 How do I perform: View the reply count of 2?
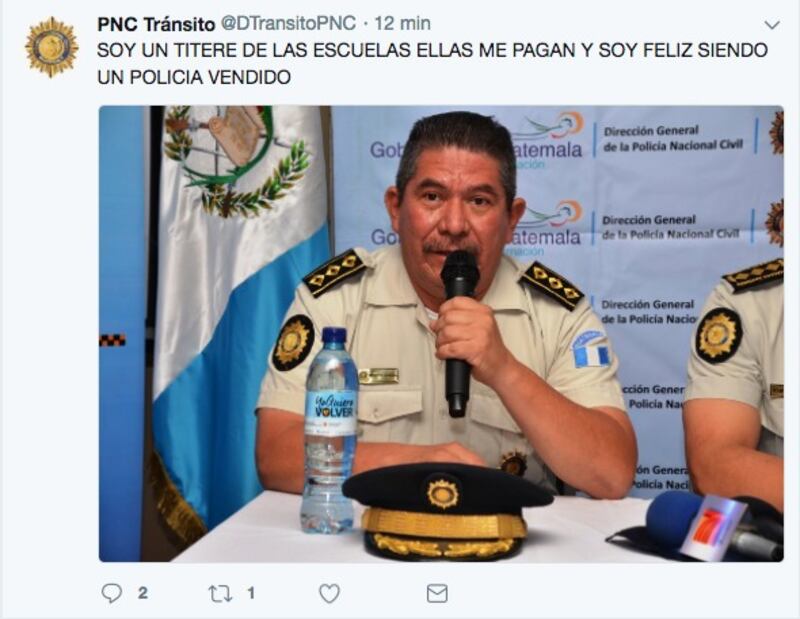coord(143,593)
